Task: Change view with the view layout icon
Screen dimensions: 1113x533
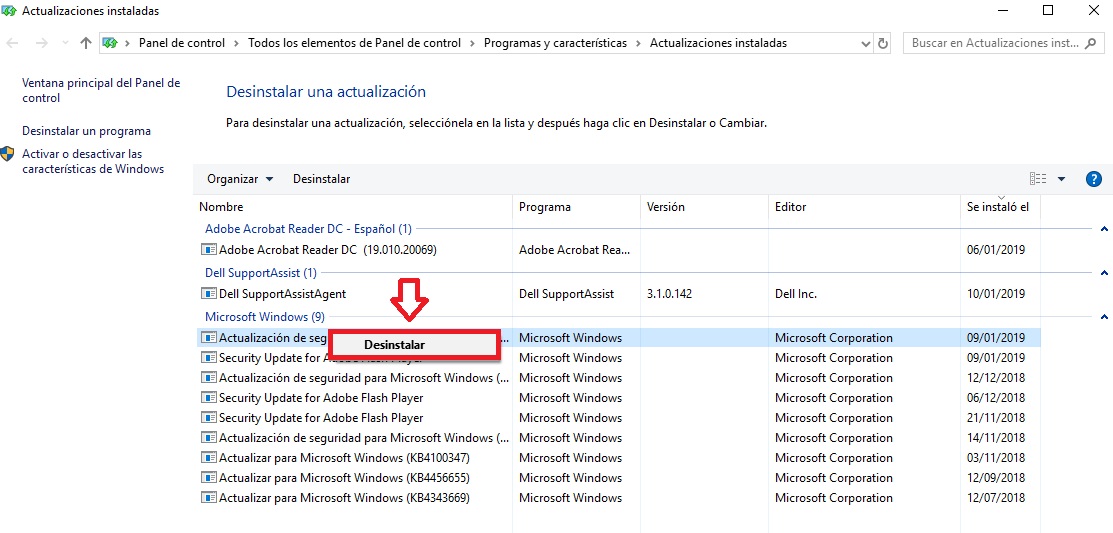Action: [x=1038, y=179]
